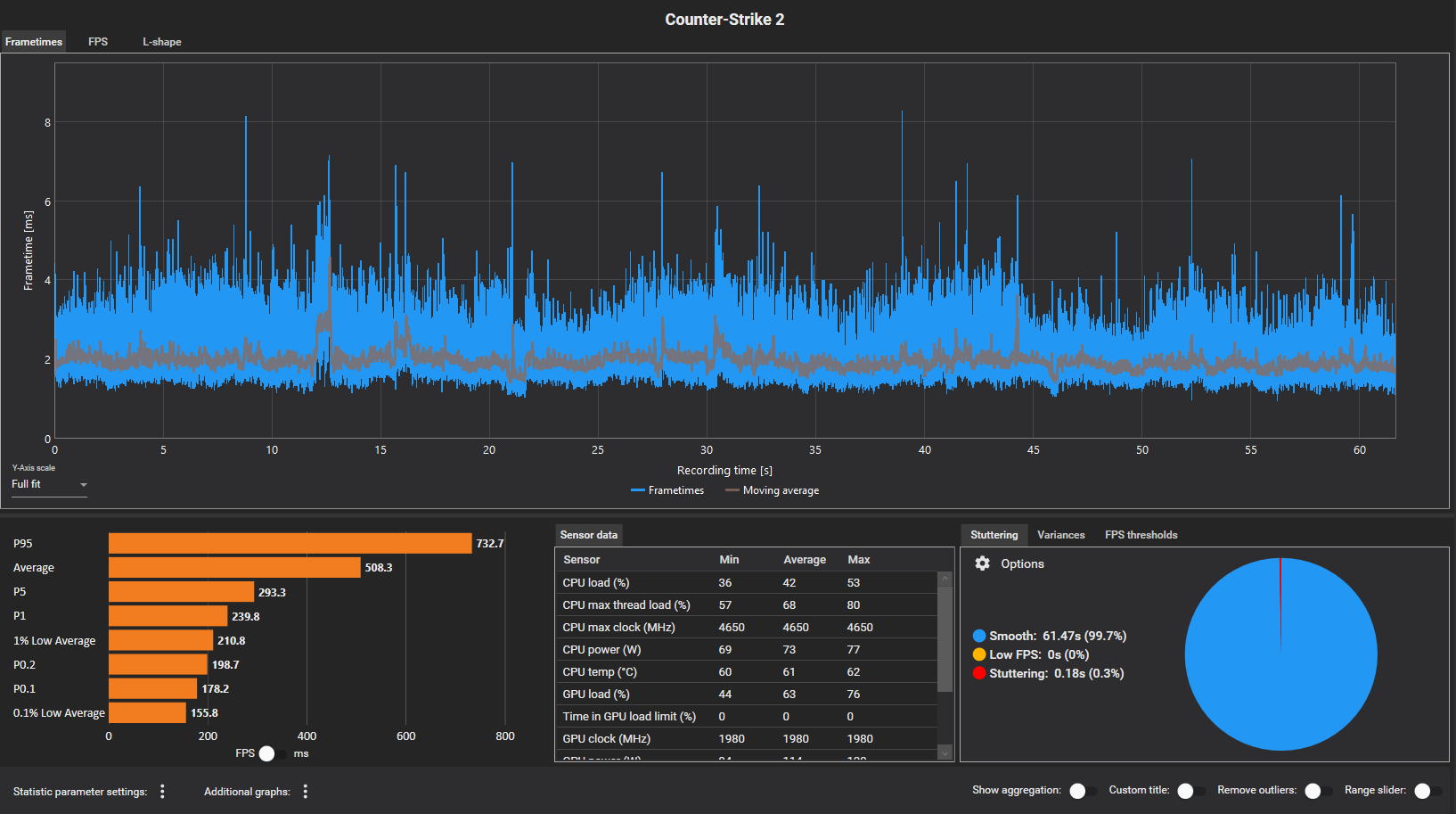Click the P0.1 orange bar
Screen dimensions: 1456x814
pos(153,688)
